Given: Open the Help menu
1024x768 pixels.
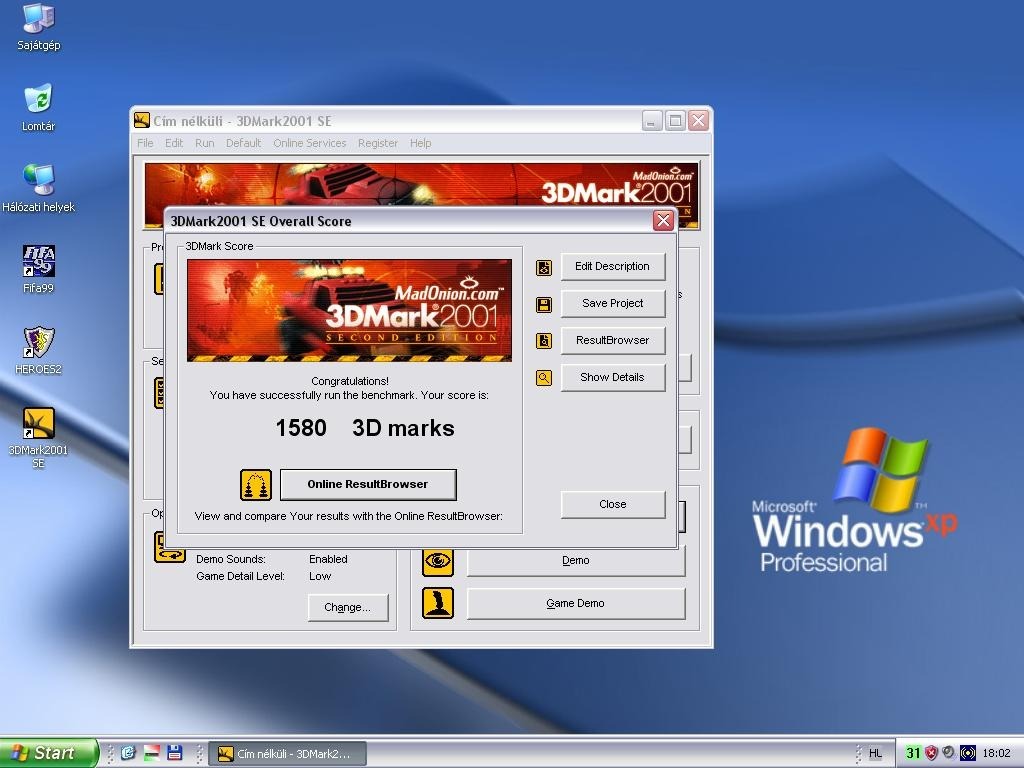Looking at the screenshot, I should [x=421, y=143].
